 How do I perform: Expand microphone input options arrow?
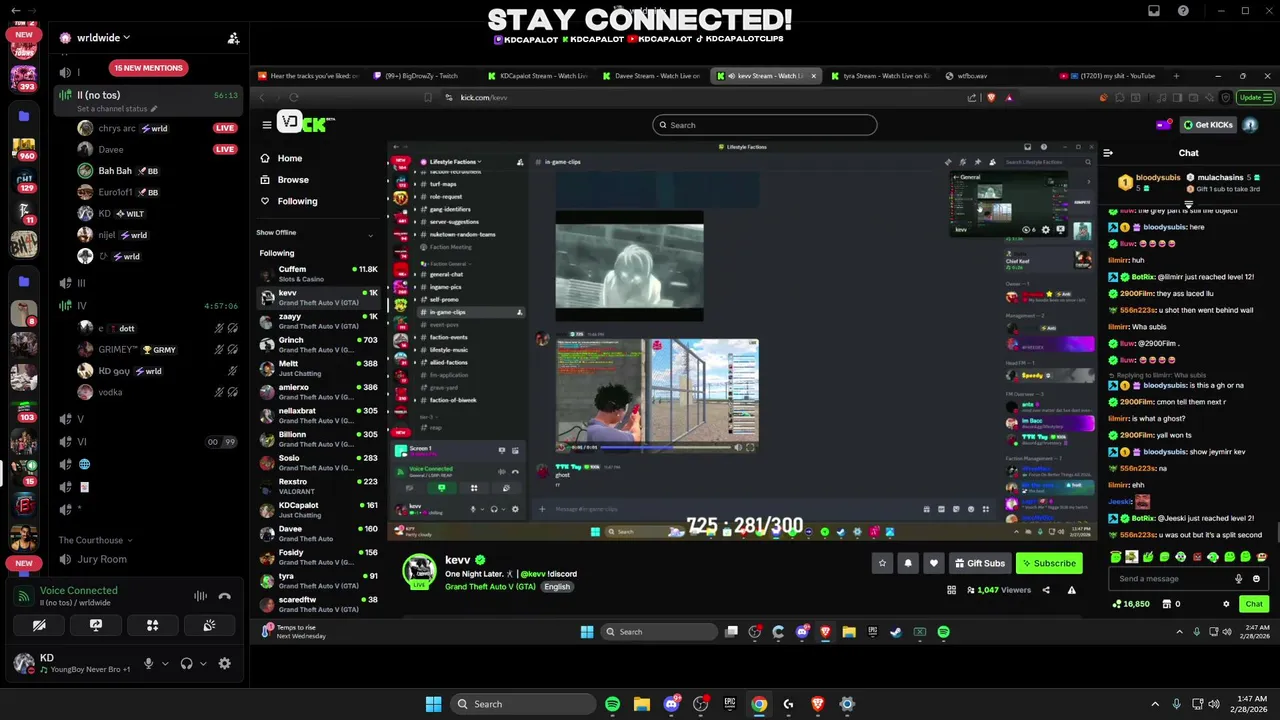[165, 663]
